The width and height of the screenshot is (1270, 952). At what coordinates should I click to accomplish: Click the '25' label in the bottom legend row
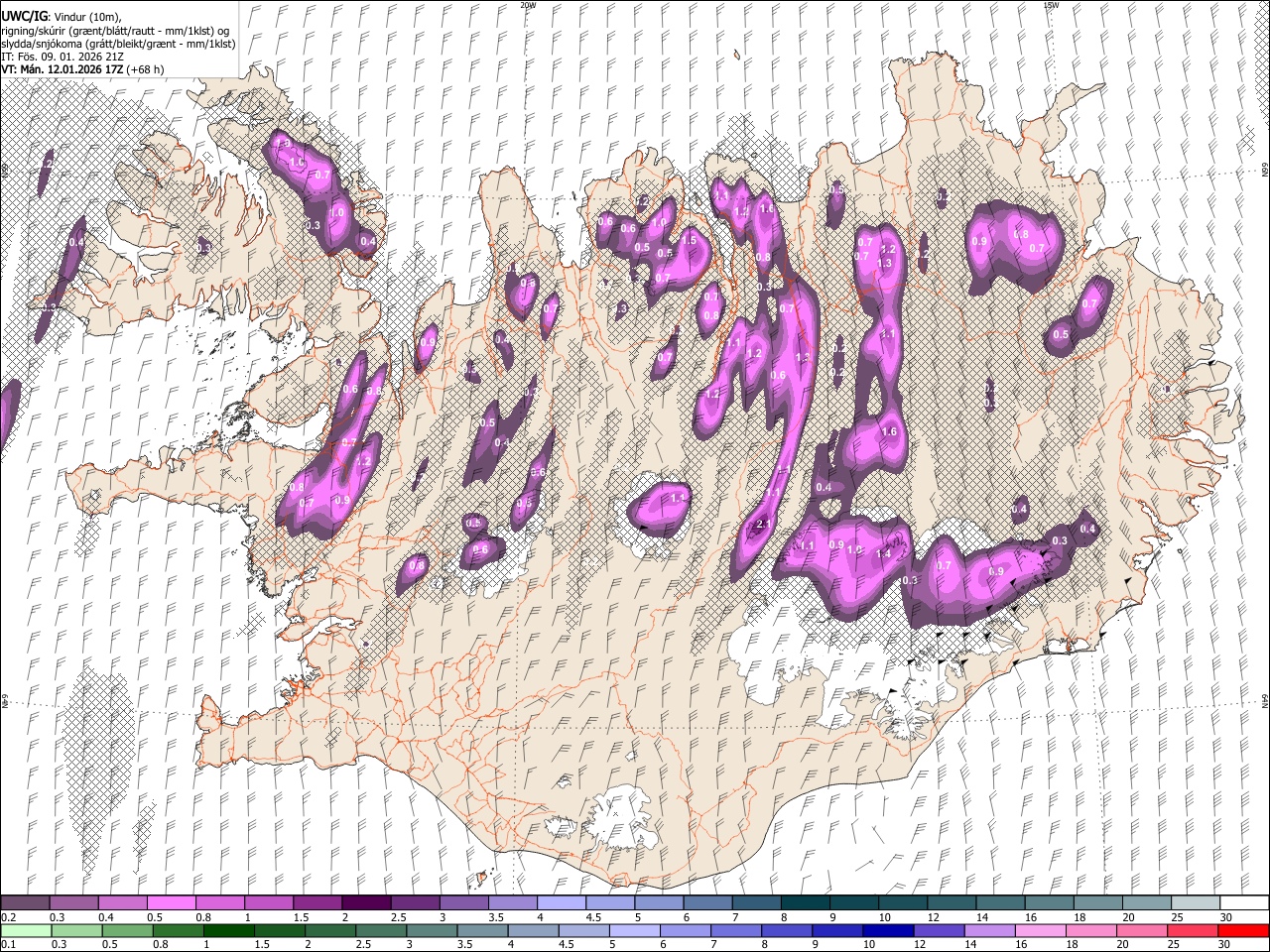pyautogui.click(x=1176, y=945)
